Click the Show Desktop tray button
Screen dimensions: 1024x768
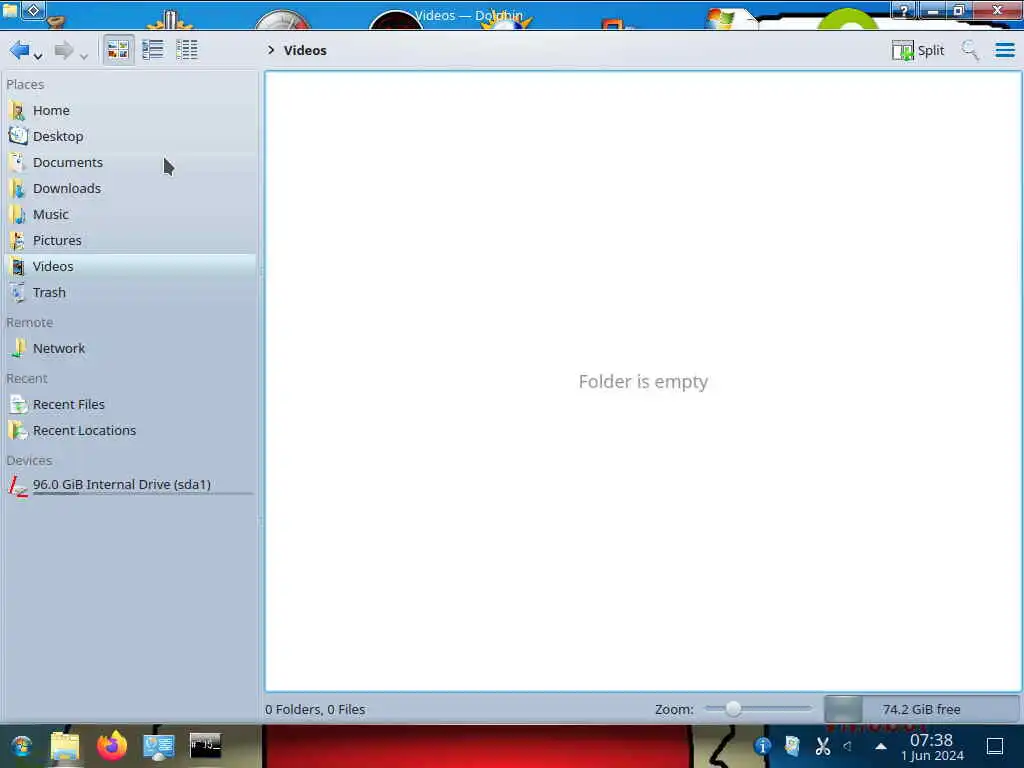pos(995,746)
